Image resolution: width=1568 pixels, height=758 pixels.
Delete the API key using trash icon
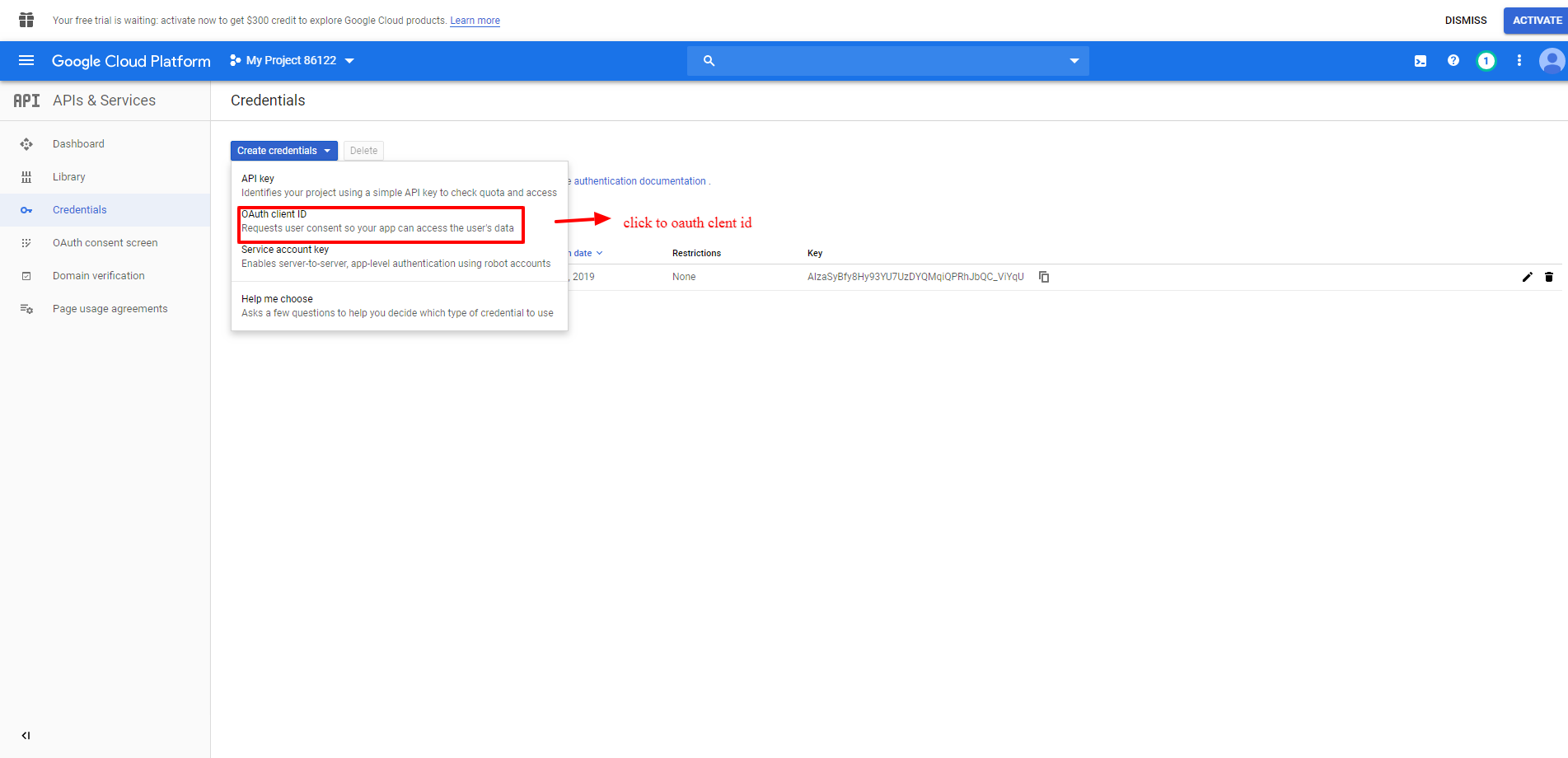coord(1549,277)
